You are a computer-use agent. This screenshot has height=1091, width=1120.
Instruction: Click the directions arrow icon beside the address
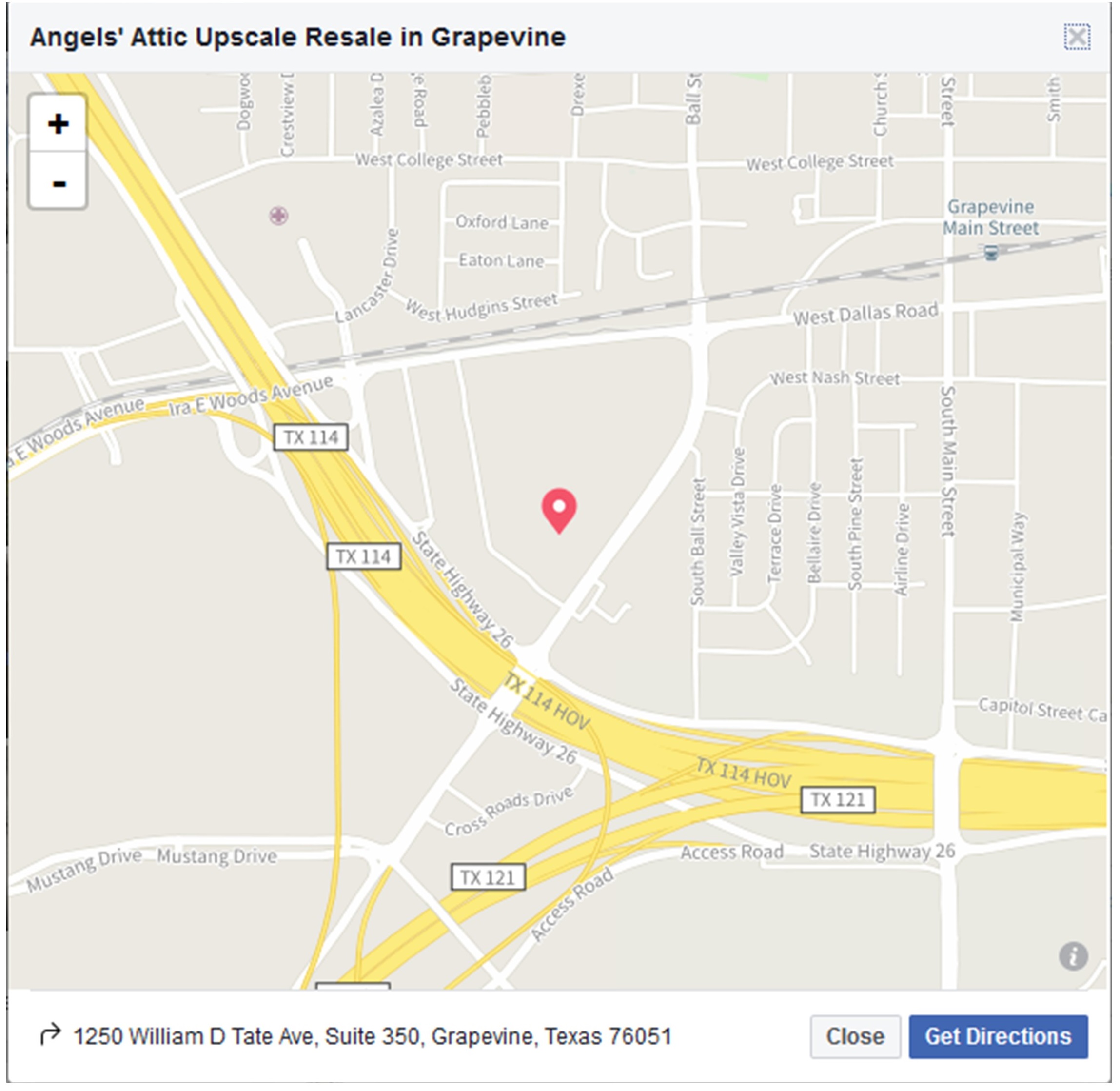(50, 1036)
